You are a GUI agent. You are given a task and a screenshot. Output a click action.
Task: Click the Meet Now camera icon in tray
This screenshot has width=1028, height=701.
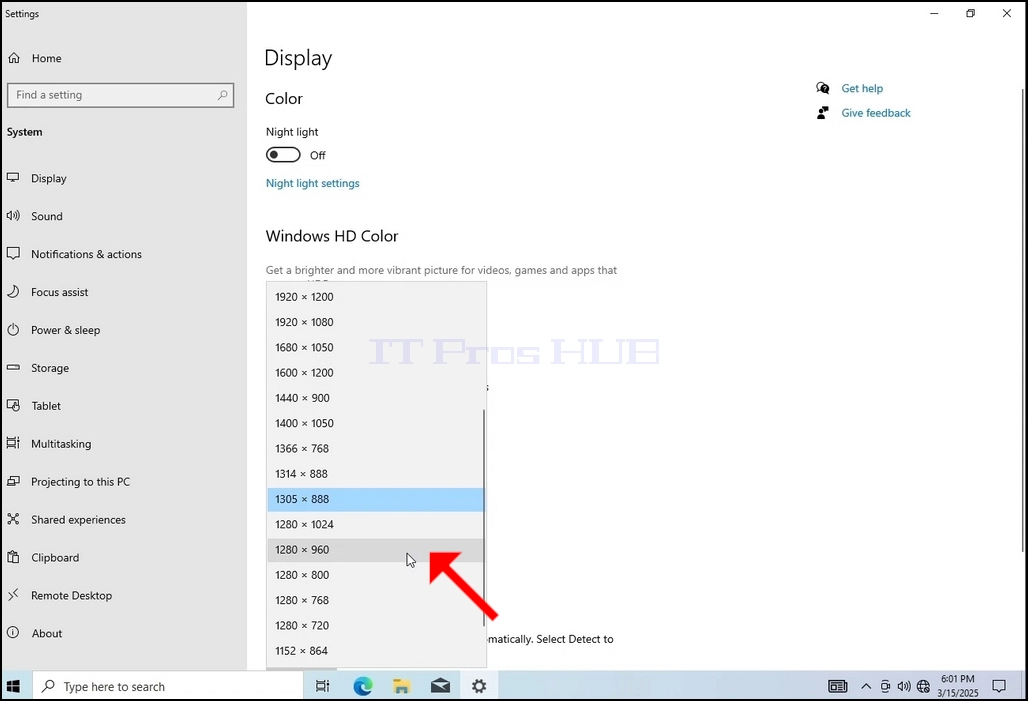(x=885, y=687)
